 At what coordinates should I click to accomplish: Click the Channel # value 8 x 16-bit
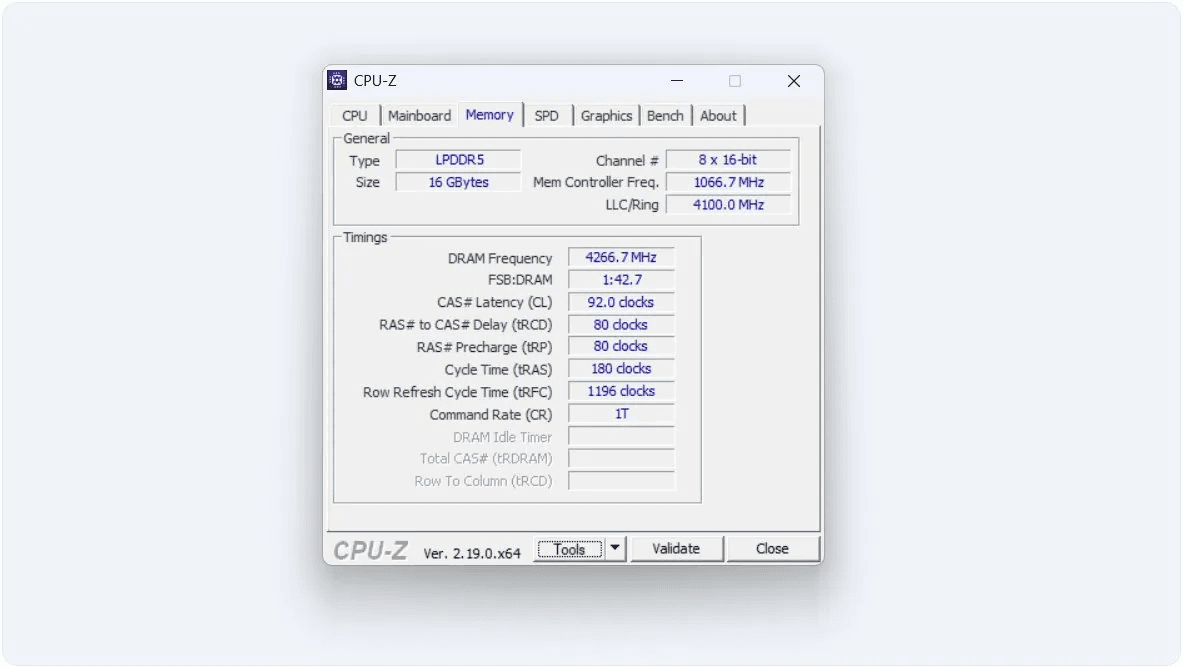[x=728, y=160]
